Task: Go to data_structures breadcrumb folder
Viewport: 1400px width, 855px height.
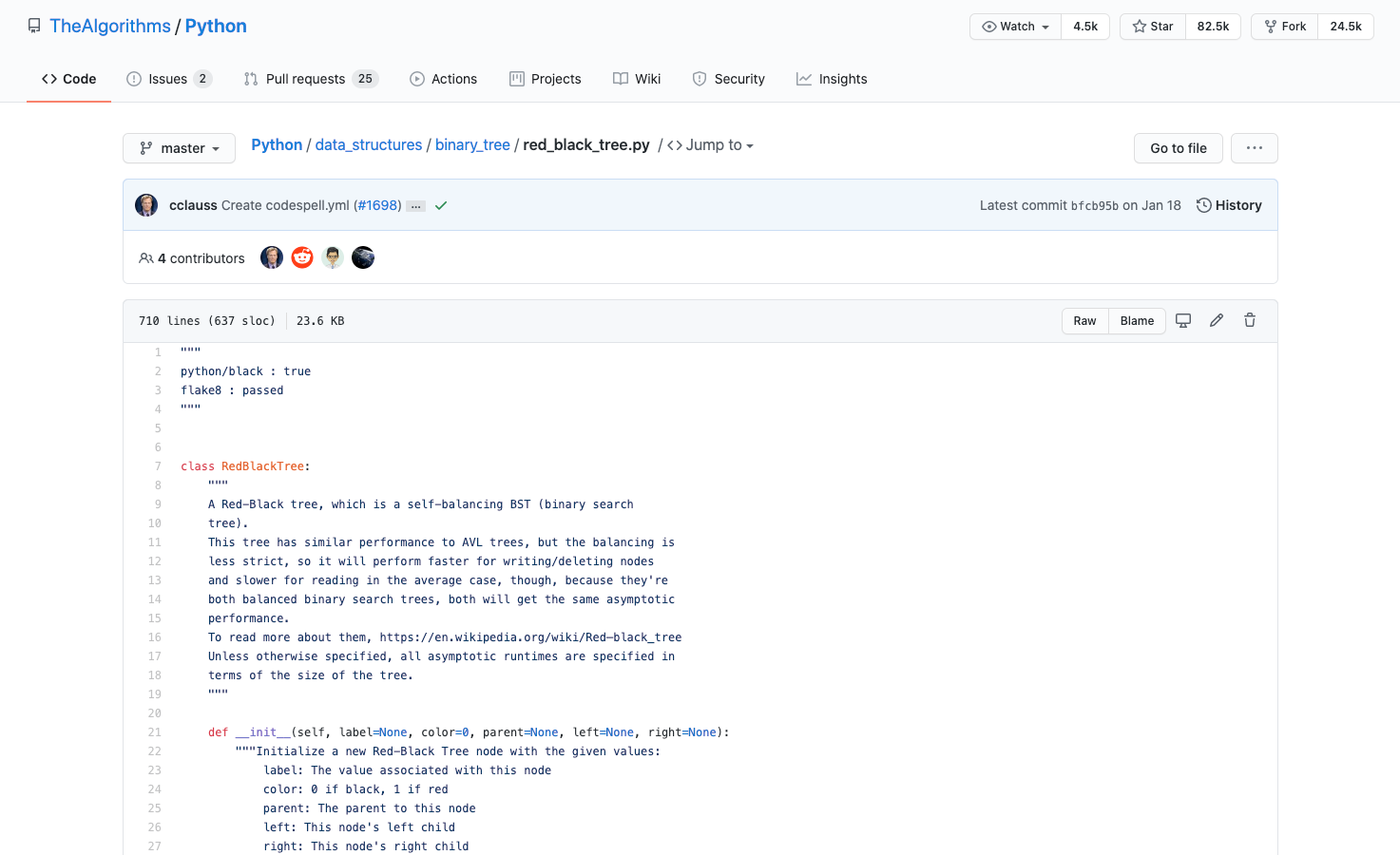Action: point(369,144)
